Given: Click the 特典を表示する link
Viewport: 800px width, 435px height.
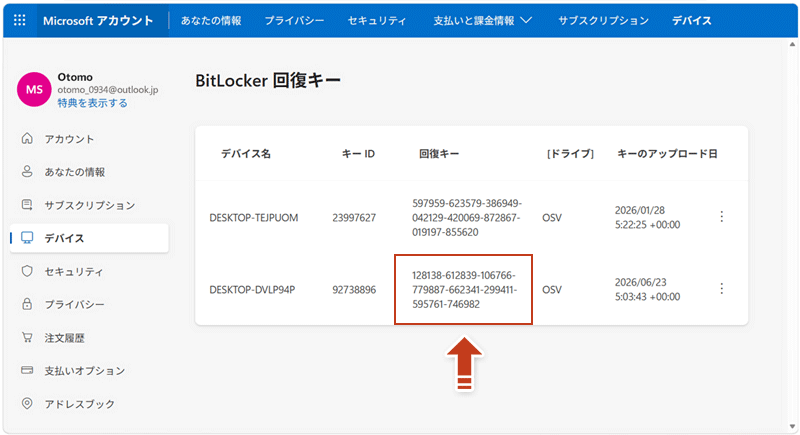Looking at the screenshot, I should tap(92, 103).
